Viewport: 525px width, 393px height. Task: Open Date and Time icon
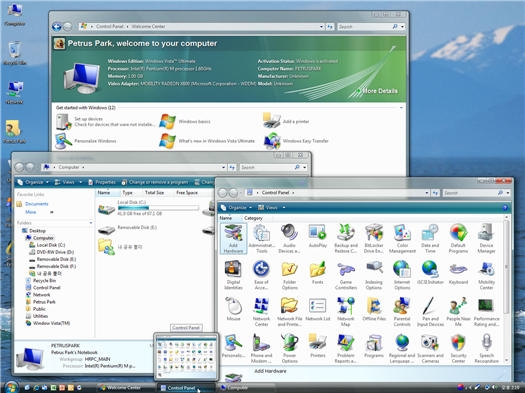[430, 239]
